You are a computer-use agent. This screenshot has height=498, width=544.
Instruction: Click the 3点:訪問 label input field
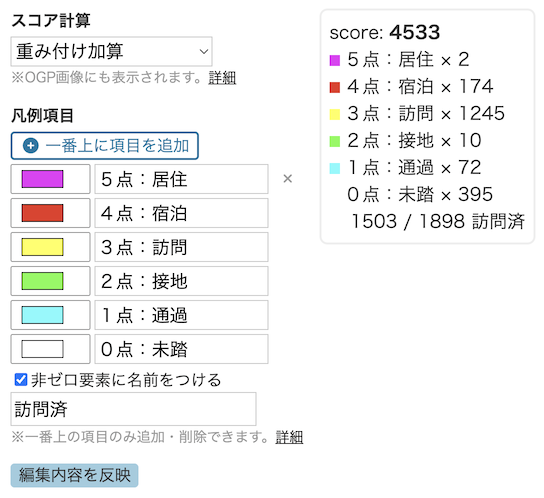click(x=181, y=247)
